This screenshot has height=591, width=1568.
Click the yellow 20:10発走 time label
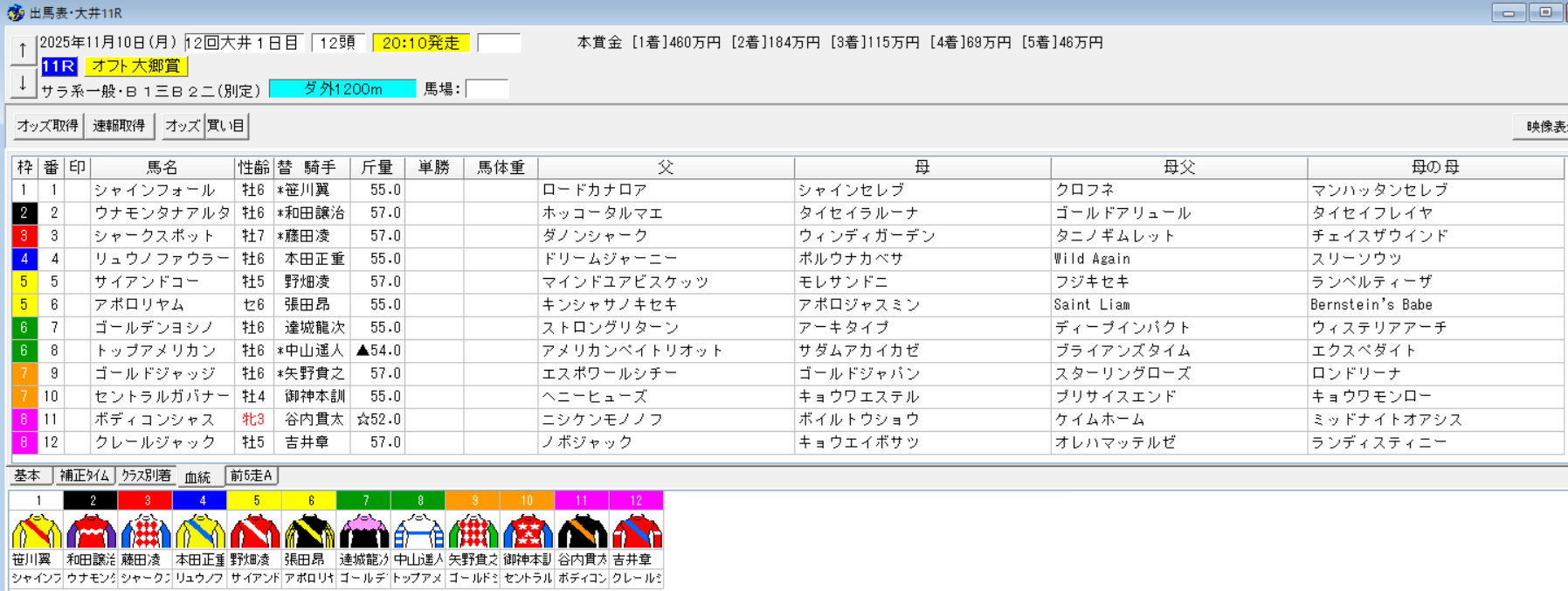421,43
